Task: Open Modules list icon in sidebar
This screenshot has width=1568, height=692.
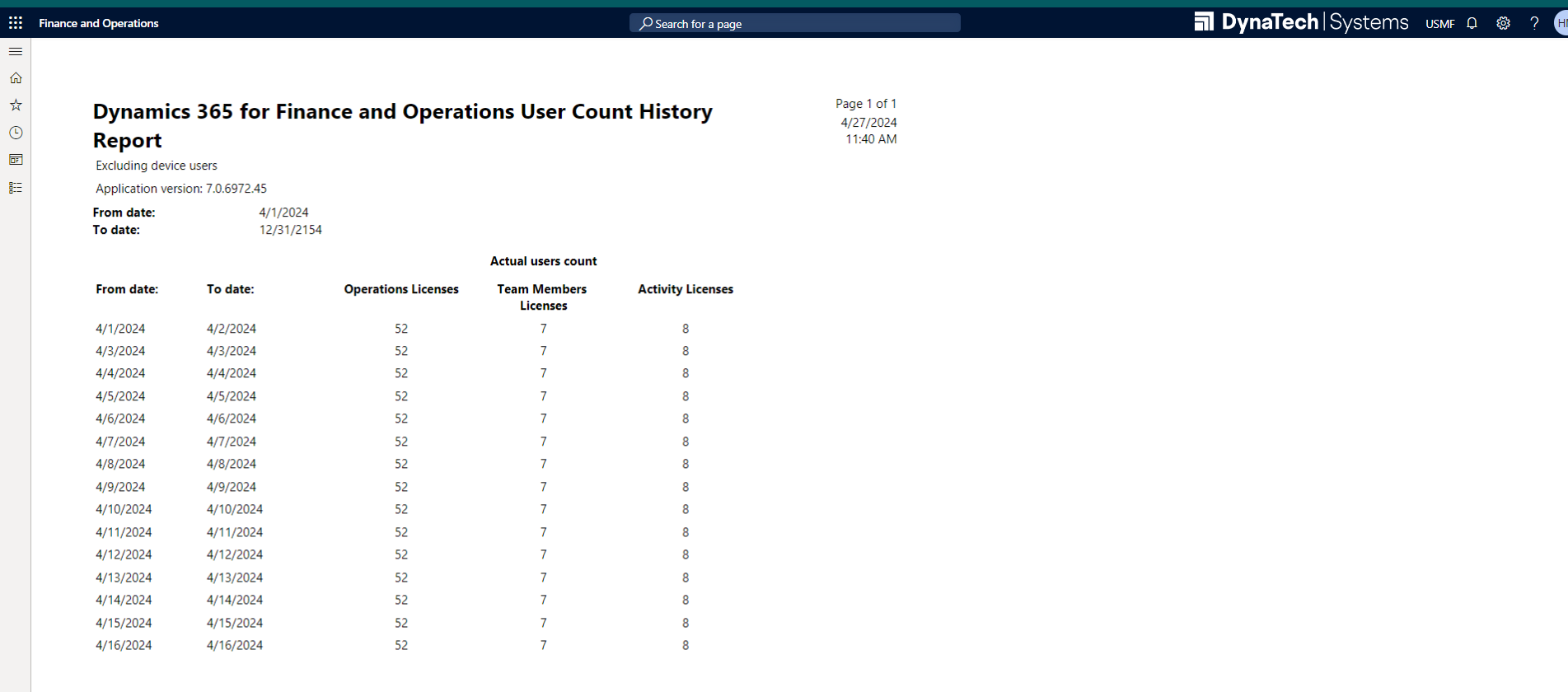Action: [16, 188]
